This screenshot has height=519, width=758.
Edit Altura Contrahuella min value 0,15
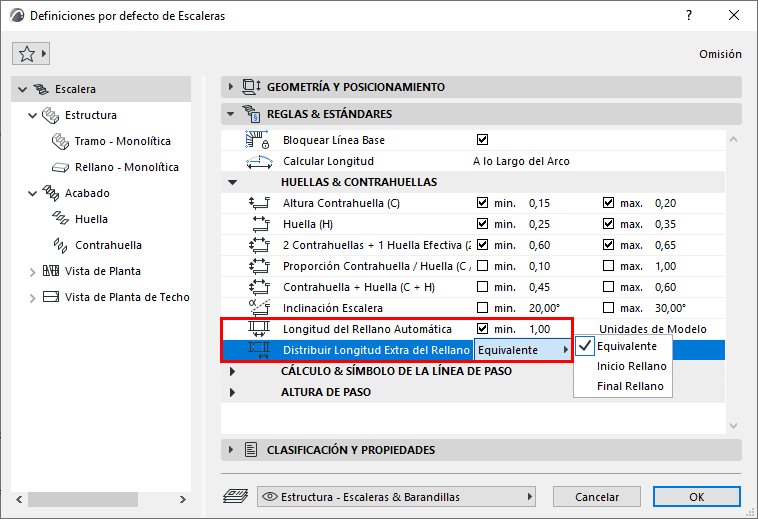(x=539, y=203)
